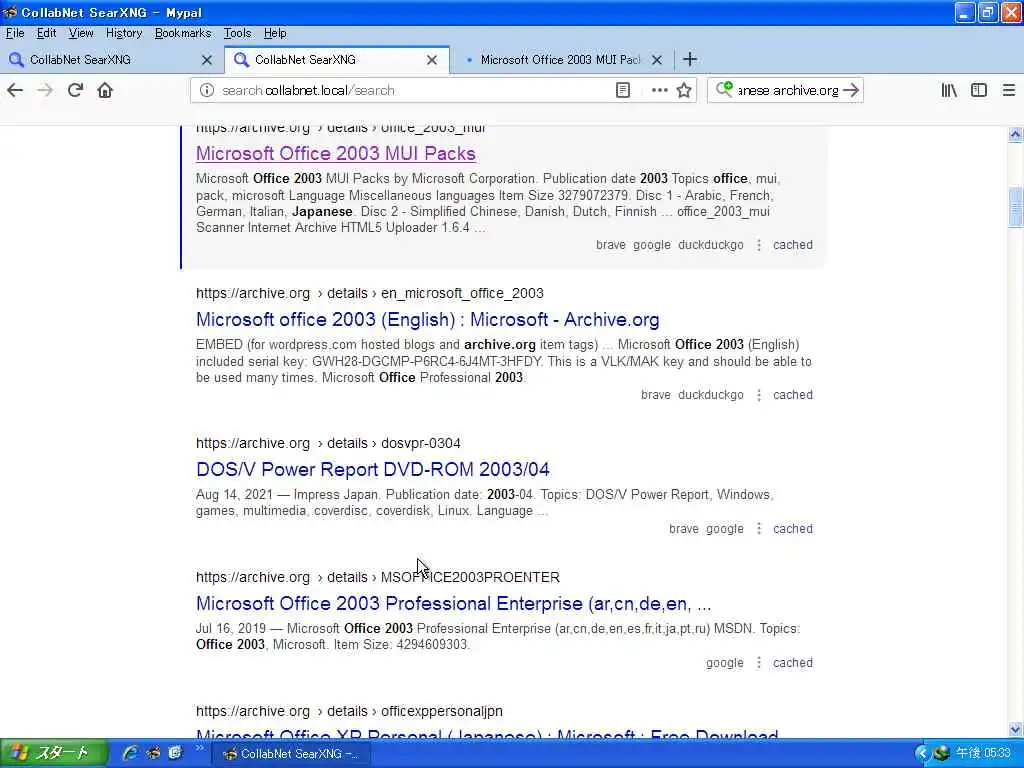This screenshot has height=768, width=1024.
Task: Open the Library icon
Action: pos(949,90)
